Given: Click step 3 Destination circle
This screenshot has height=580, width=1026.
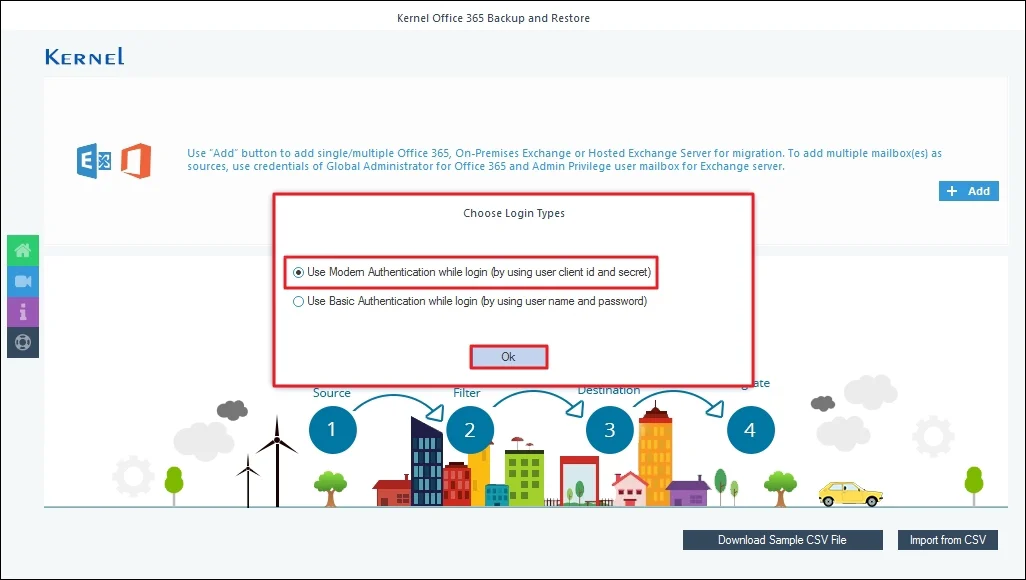Looking at the screenshot, I should 610,430.
